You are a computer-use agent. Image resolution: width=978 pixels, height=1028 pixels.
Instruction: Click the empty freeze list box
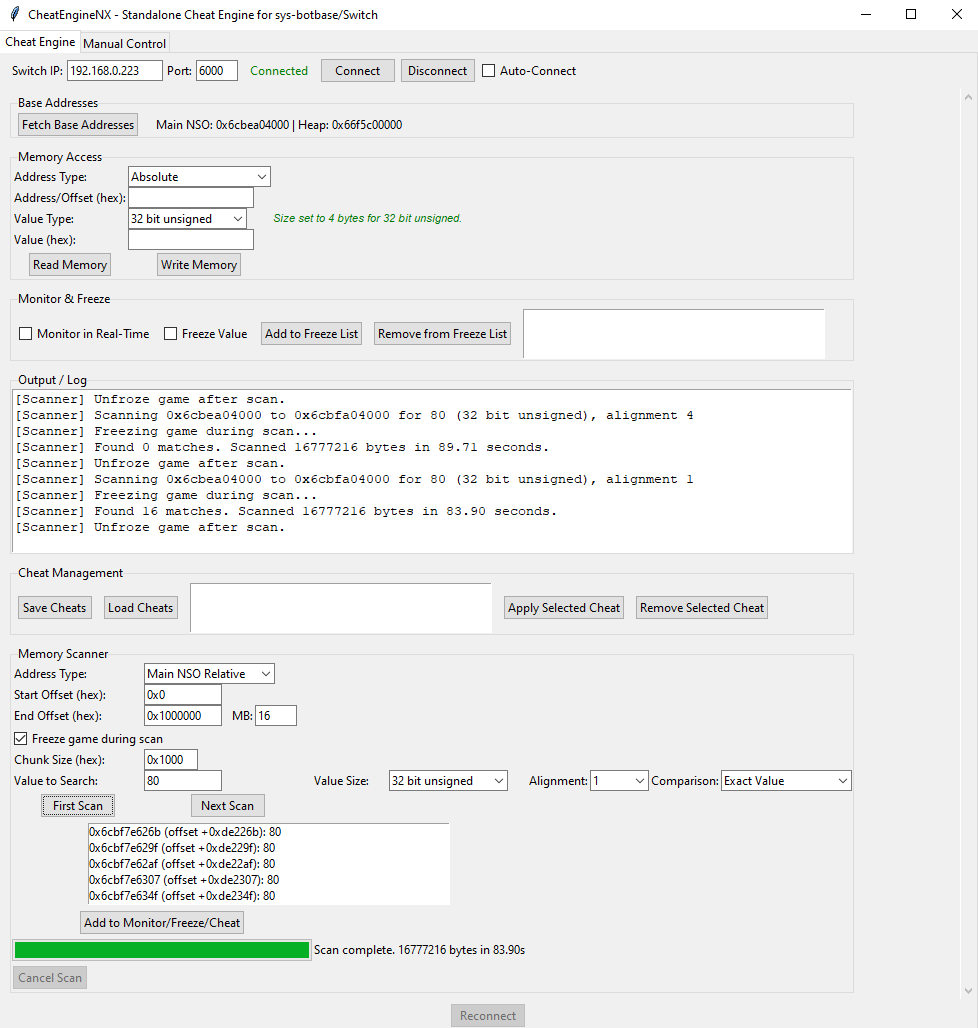(x=674, y=334)
